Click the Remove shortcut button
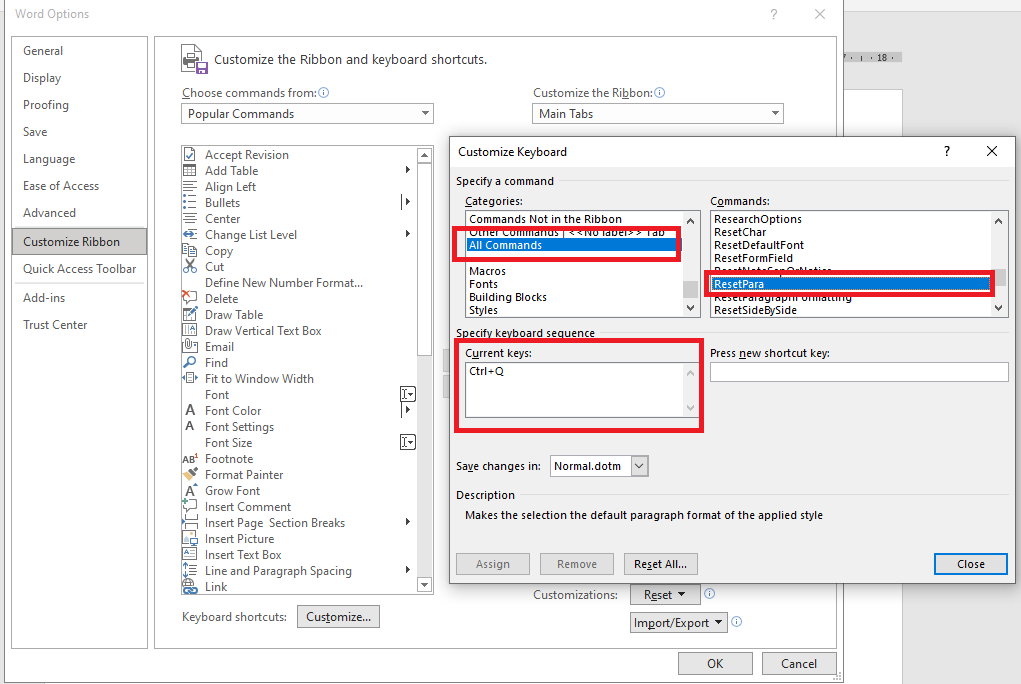1021x684 pixels. point(577,564)
